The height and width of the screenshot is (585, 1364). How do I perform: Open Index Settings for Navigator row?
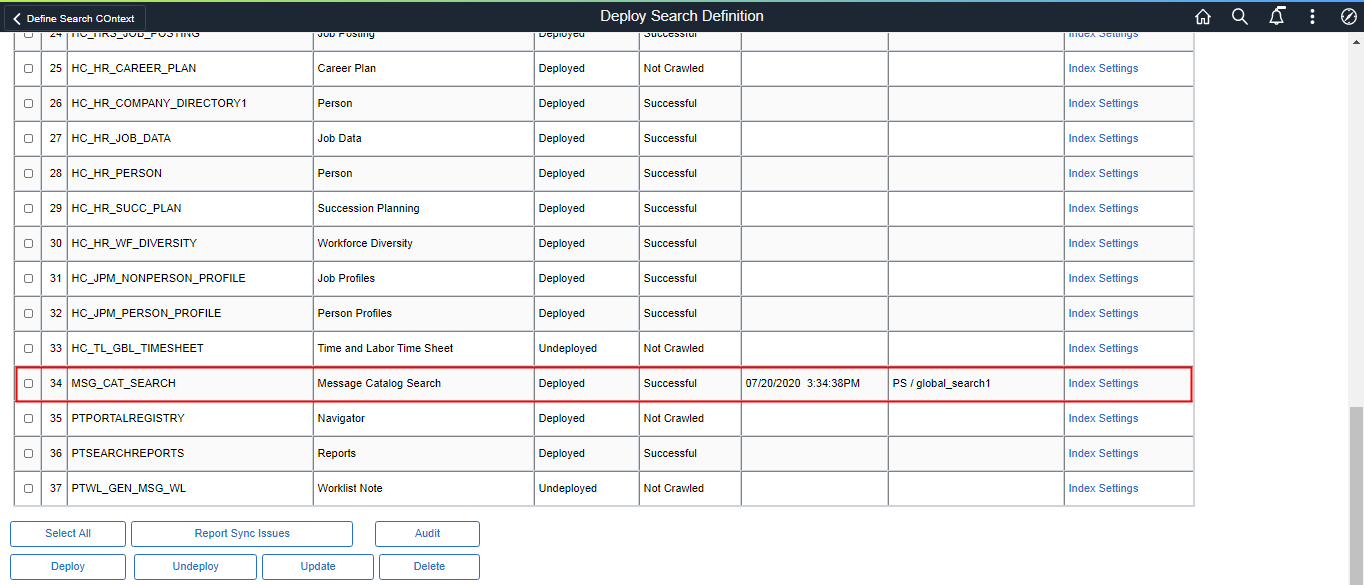(x=1103, y=419)
